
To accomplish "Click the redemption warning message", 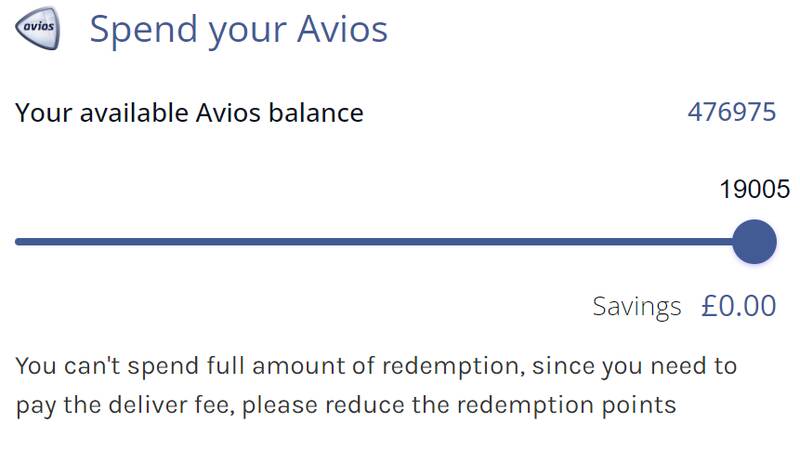I will tap(376, 386).
